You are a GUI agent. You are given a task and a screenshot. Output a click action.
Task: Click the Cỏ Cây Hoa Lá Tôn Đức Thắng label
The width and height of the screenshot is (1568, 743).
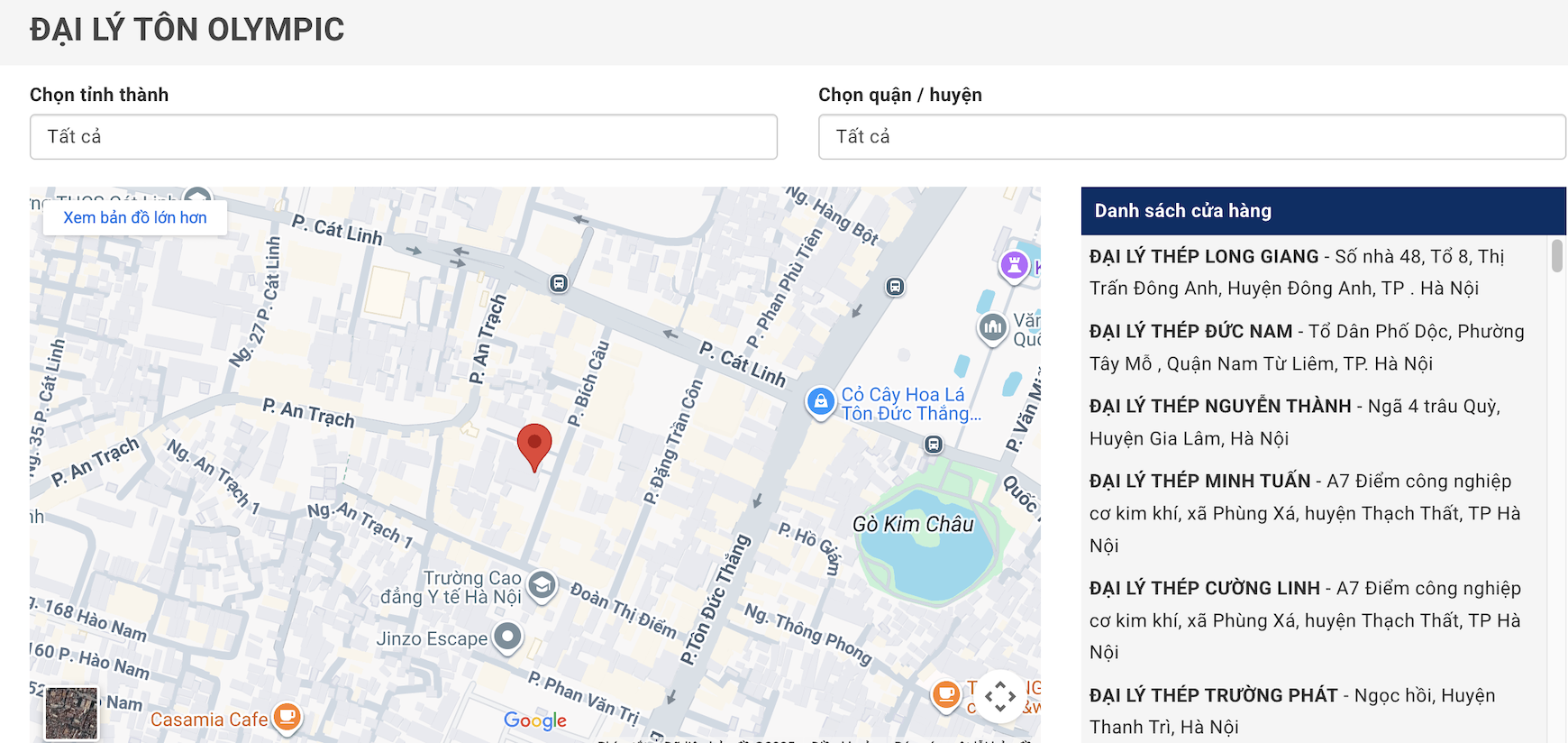[x=911, y=404]
